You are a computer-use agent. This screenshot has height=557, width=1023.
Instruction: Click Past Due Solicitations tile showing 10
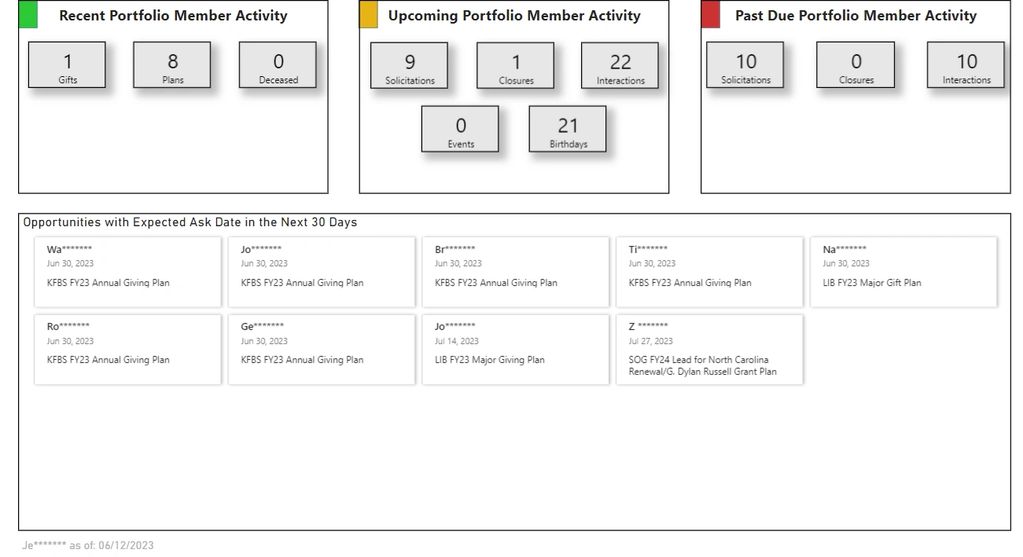[746, 67]
